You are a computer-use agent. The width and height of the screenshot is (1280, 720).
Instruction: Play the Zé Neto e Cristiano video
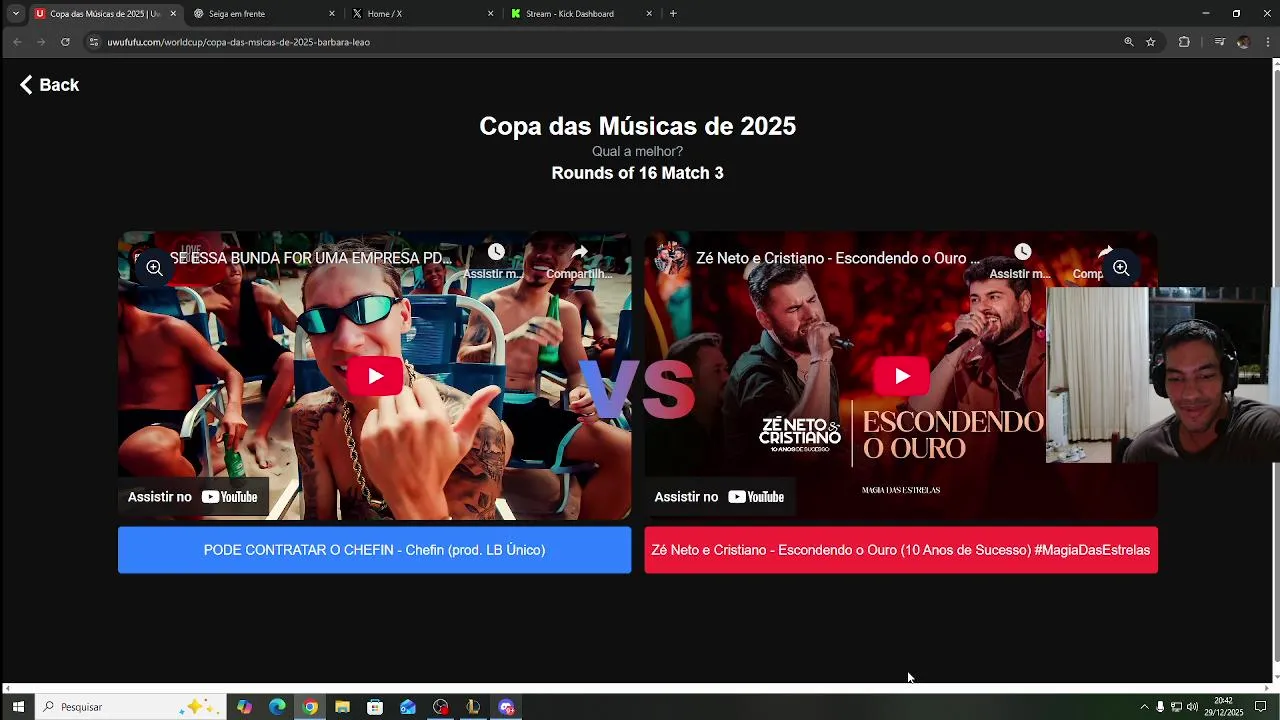pos(902,376)
